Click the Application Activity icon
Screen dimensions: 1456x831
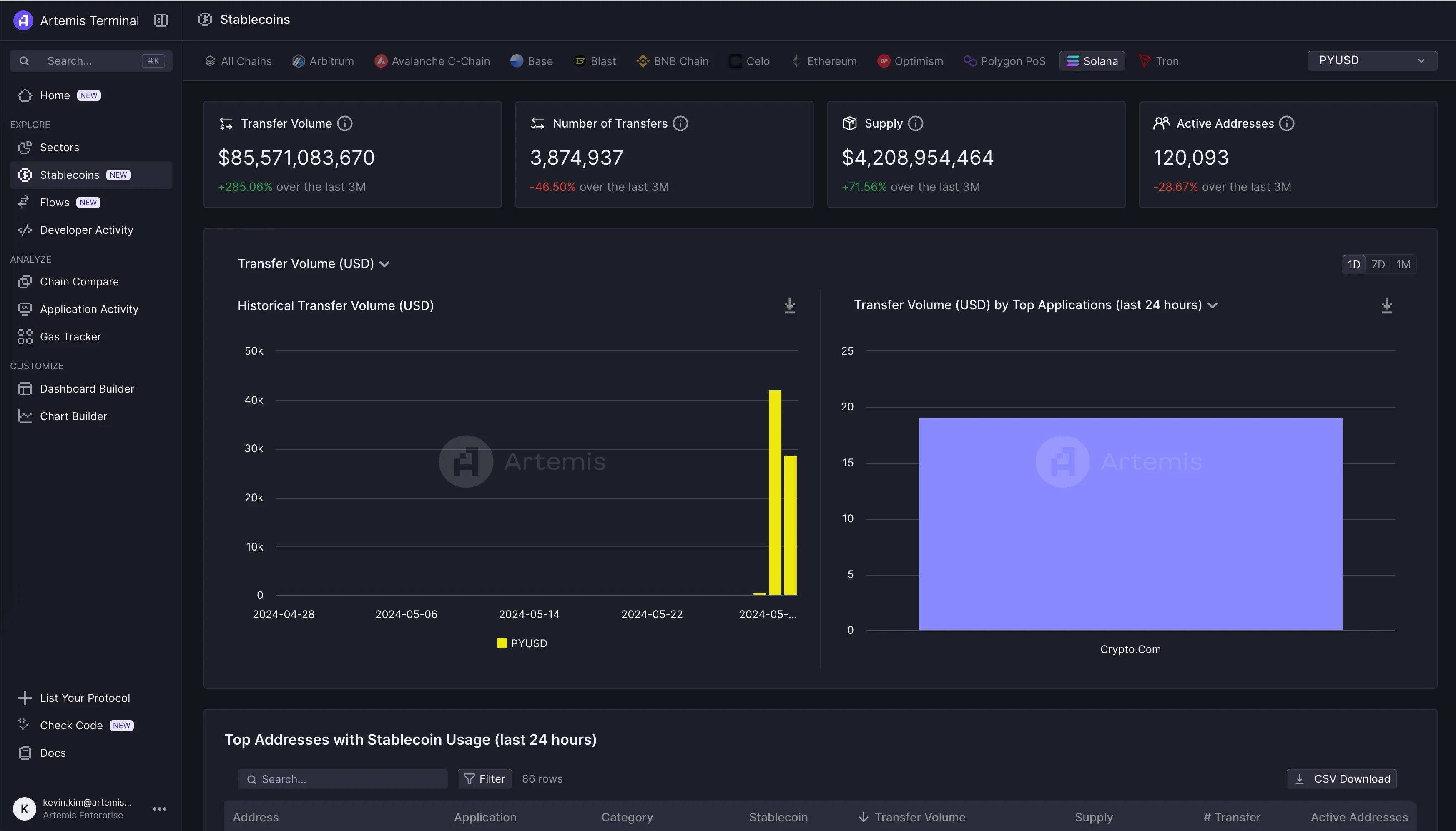pyautogui.click(x=25, y=309)
